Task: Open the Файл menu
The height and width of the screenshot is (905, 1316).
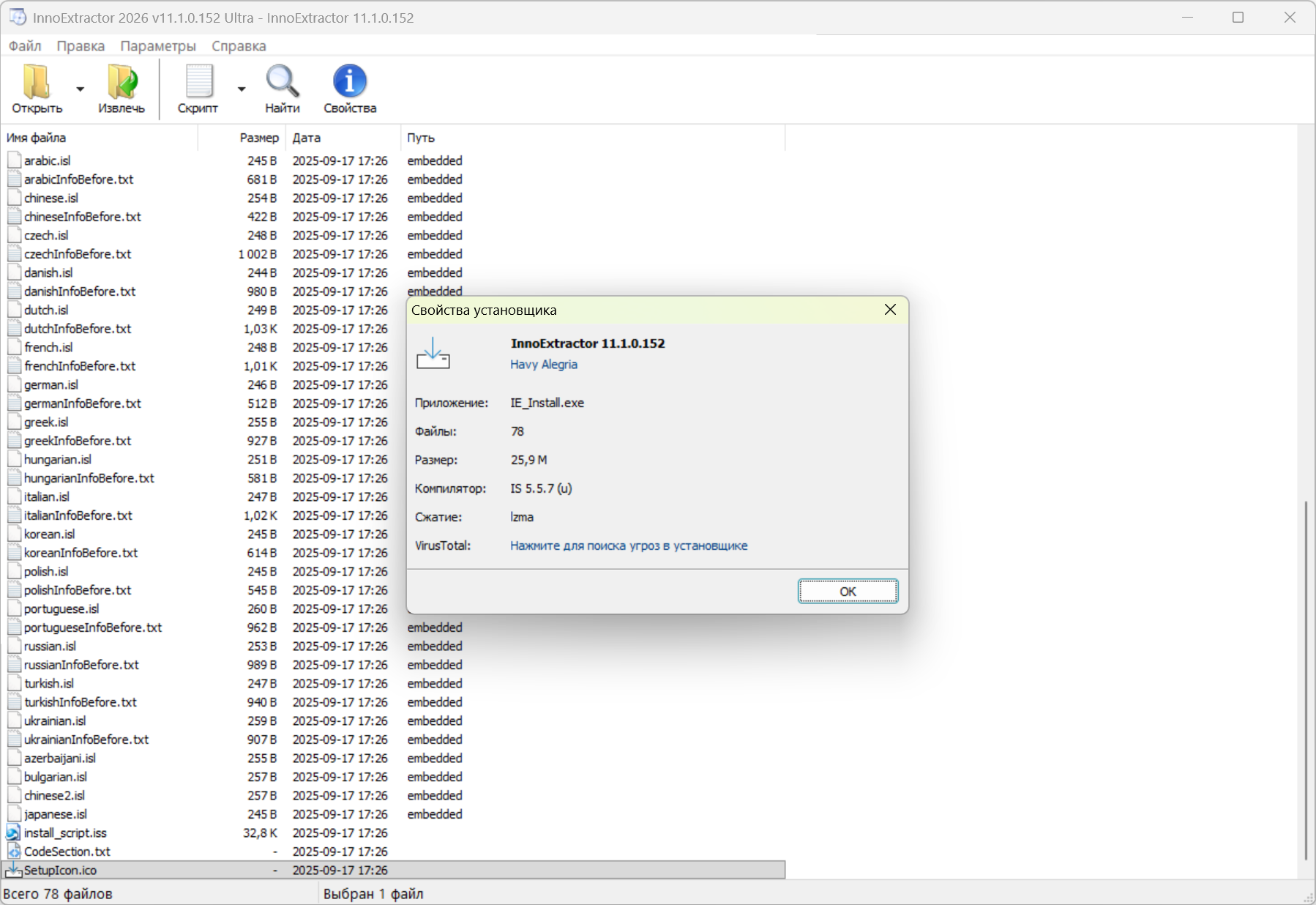Action: tap(25, 45)
